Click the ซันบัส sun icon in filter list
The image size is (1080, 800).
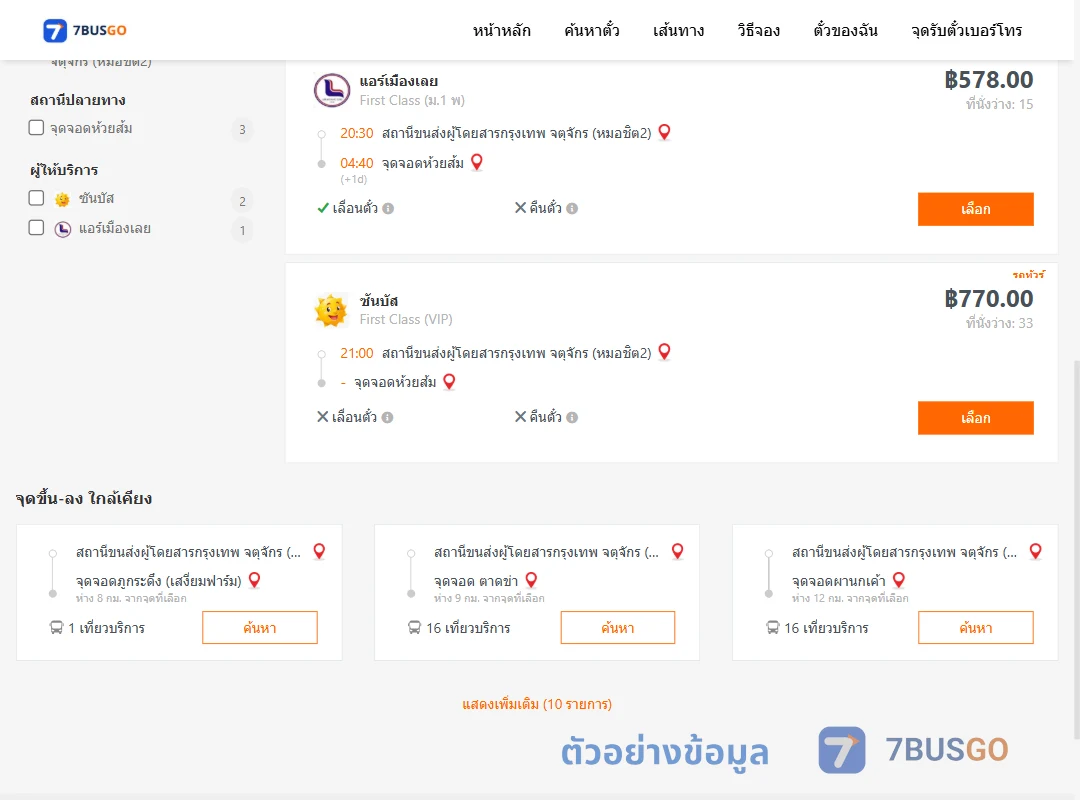point(62,199)
